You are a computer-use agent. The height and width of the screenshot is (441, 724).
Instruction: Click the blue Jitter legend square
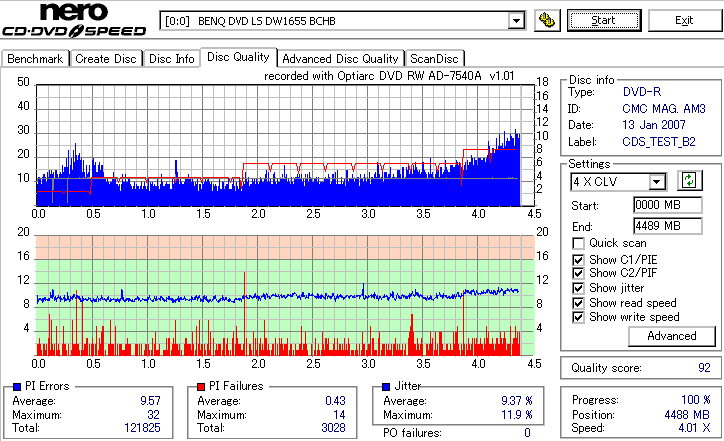click(386, 387)
